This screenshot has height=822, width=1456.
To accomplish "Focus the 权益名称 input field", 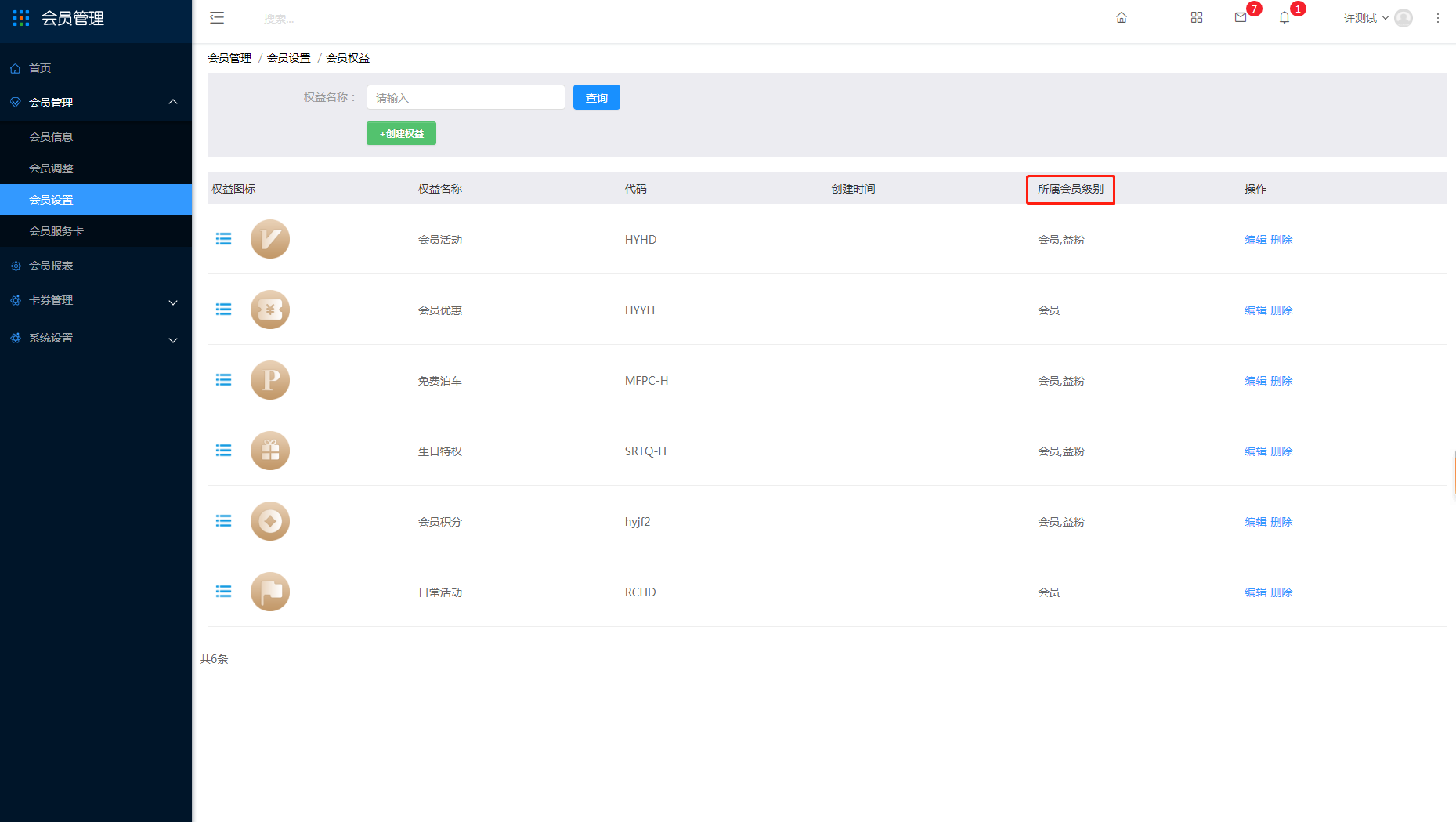I will click(465, 97).
